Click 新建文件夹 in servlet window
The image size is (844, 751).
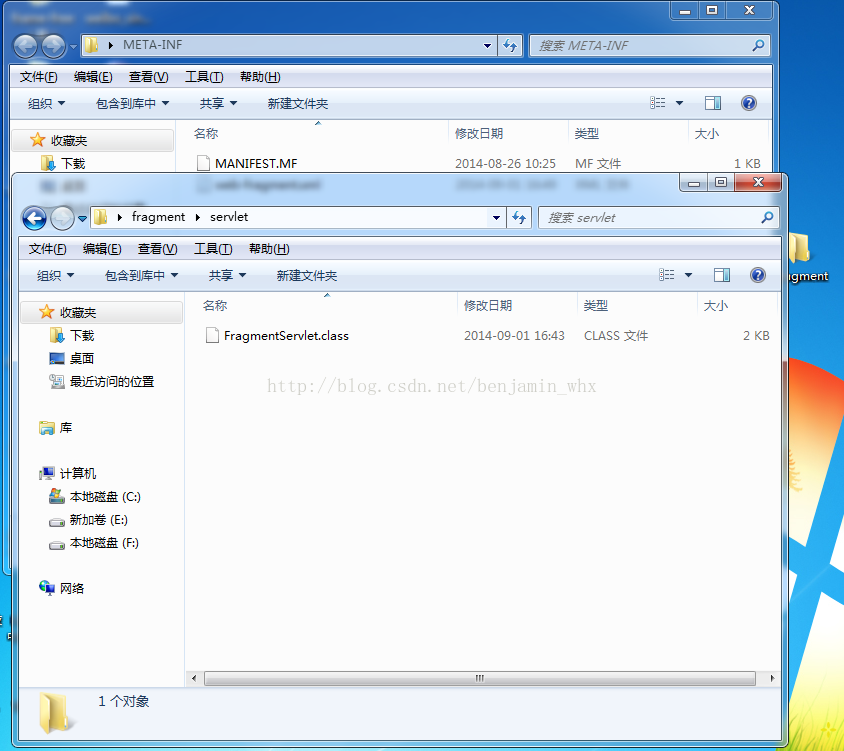(307, 276)
